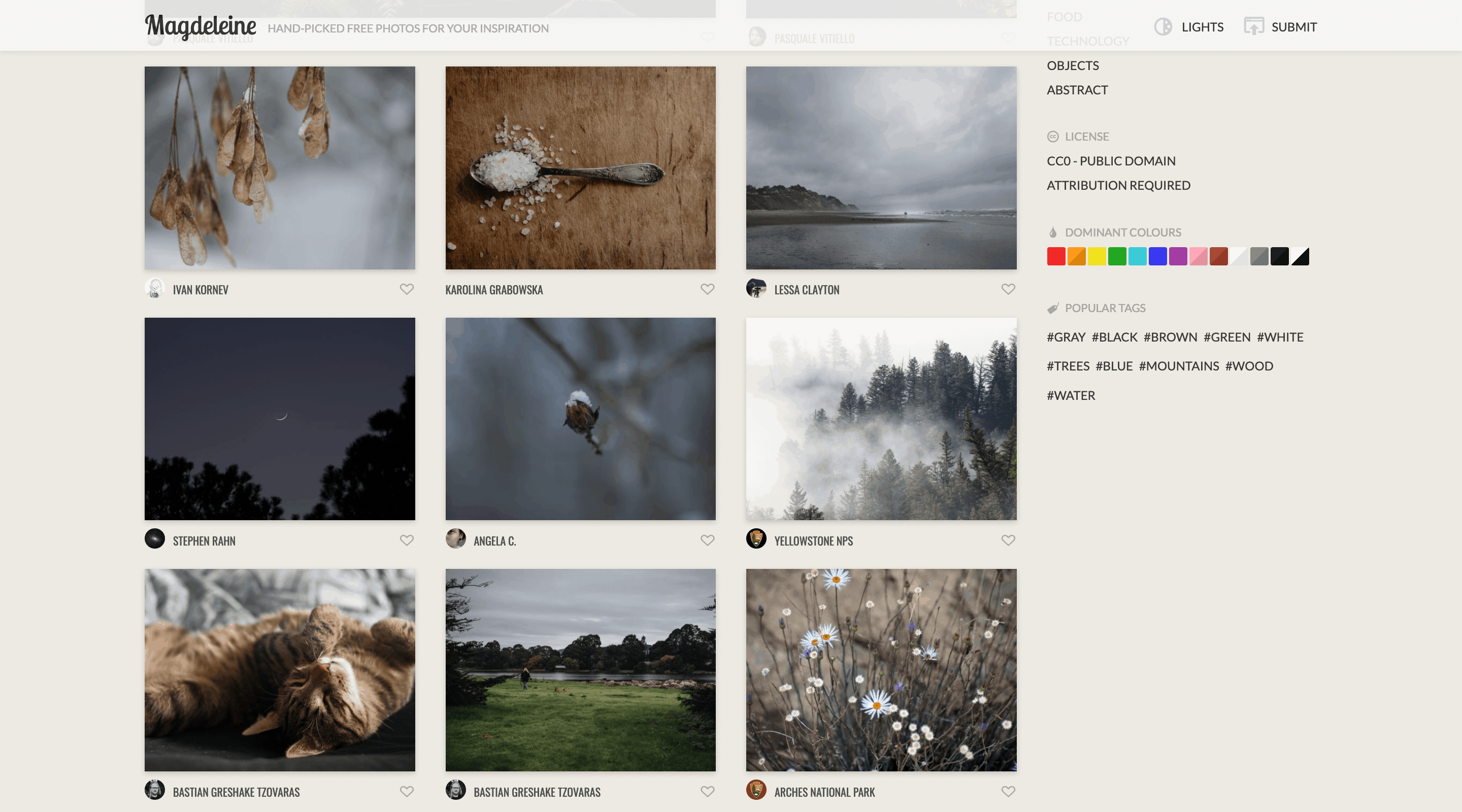Open the crescent moon night photo

[280, 419]
